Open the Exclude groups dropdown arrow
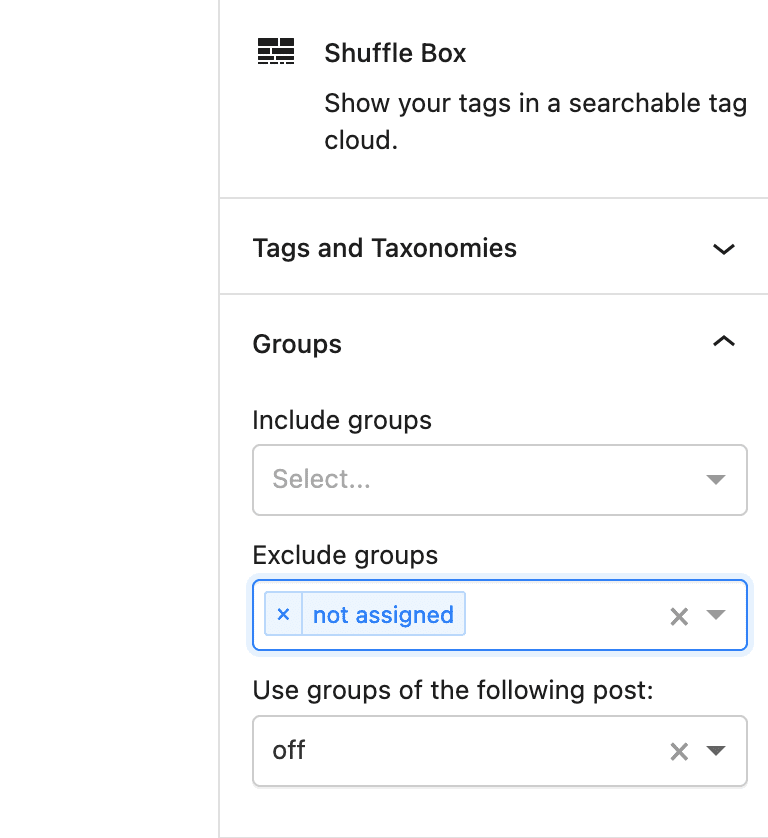Screen dimensions: 768x838 point(716,615)
